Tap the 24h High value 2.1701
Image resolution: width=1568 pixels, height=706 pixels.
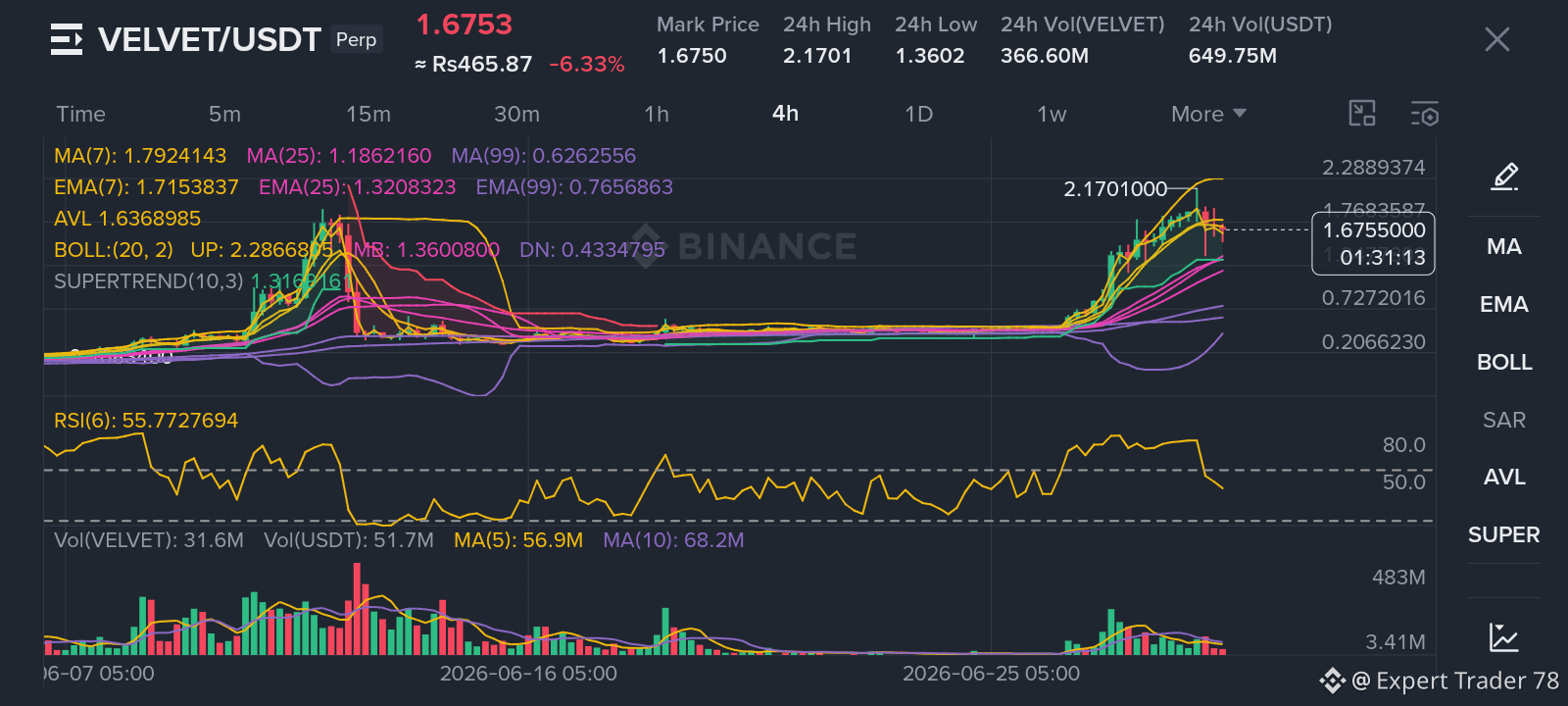tap(817, 56)
